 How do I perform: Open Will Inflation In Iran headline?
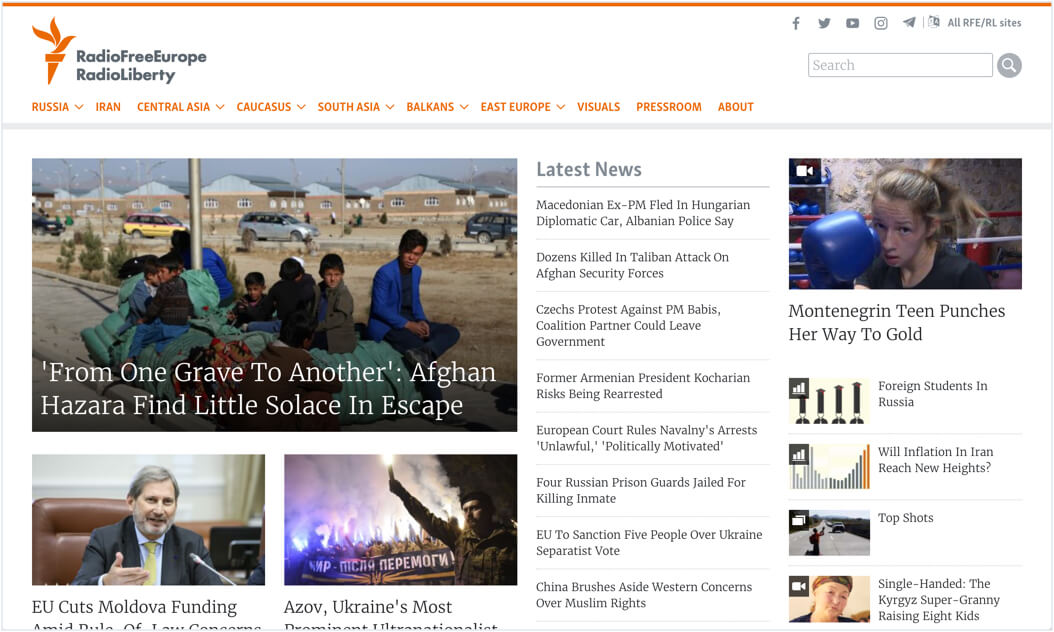click(935, 460)
